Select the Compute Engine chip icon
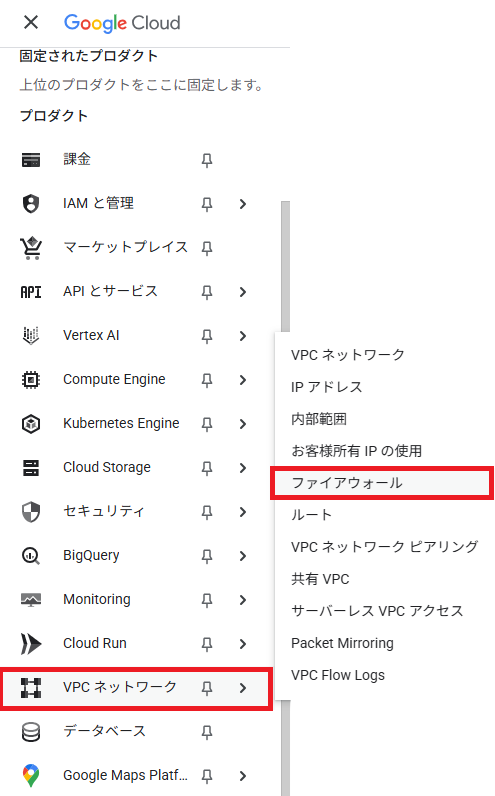 click(31, 380)
